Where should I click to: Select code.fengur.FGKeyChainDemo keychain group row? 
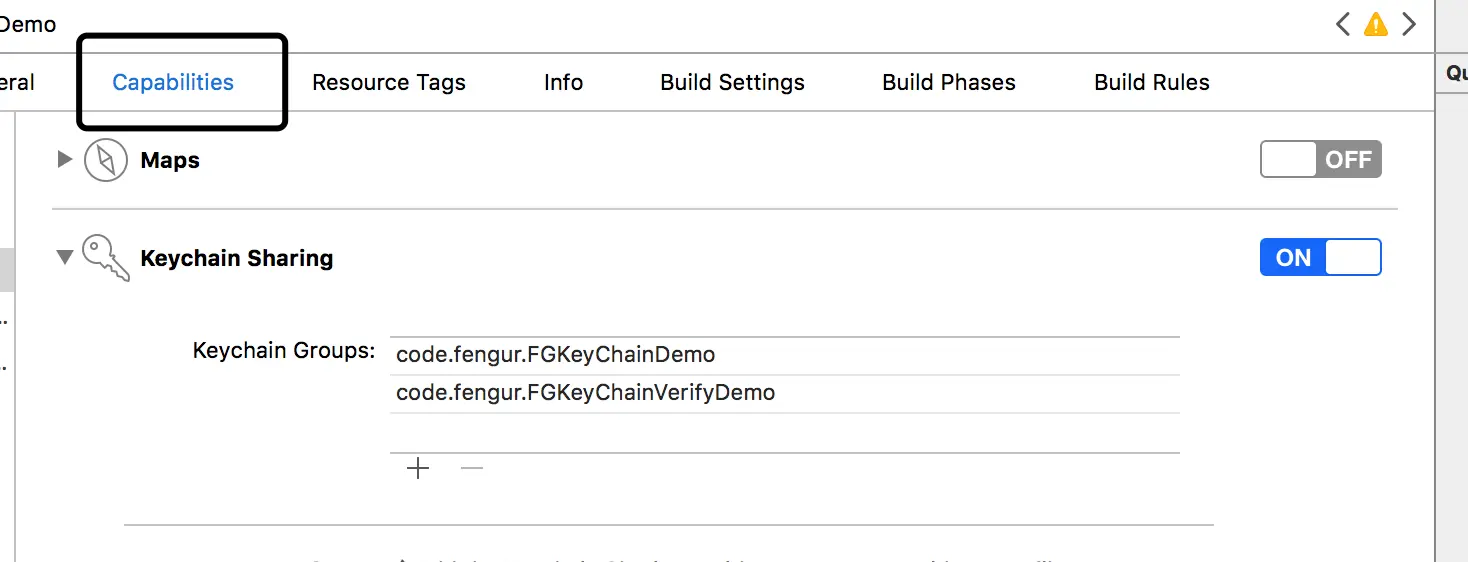pos(785,355)
